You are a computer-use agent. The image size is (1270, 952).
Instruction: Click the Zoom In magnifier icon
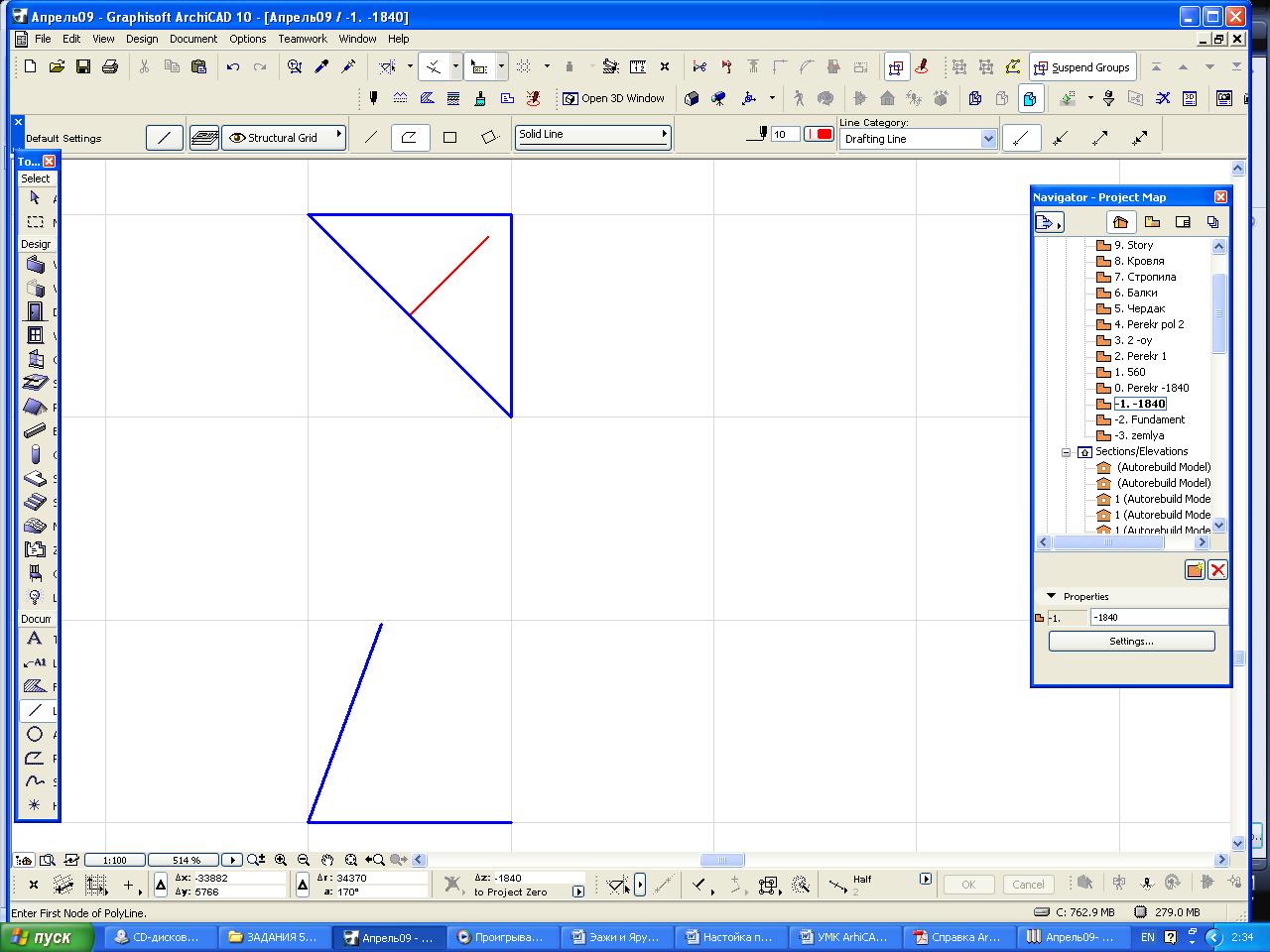pos(281,860)
